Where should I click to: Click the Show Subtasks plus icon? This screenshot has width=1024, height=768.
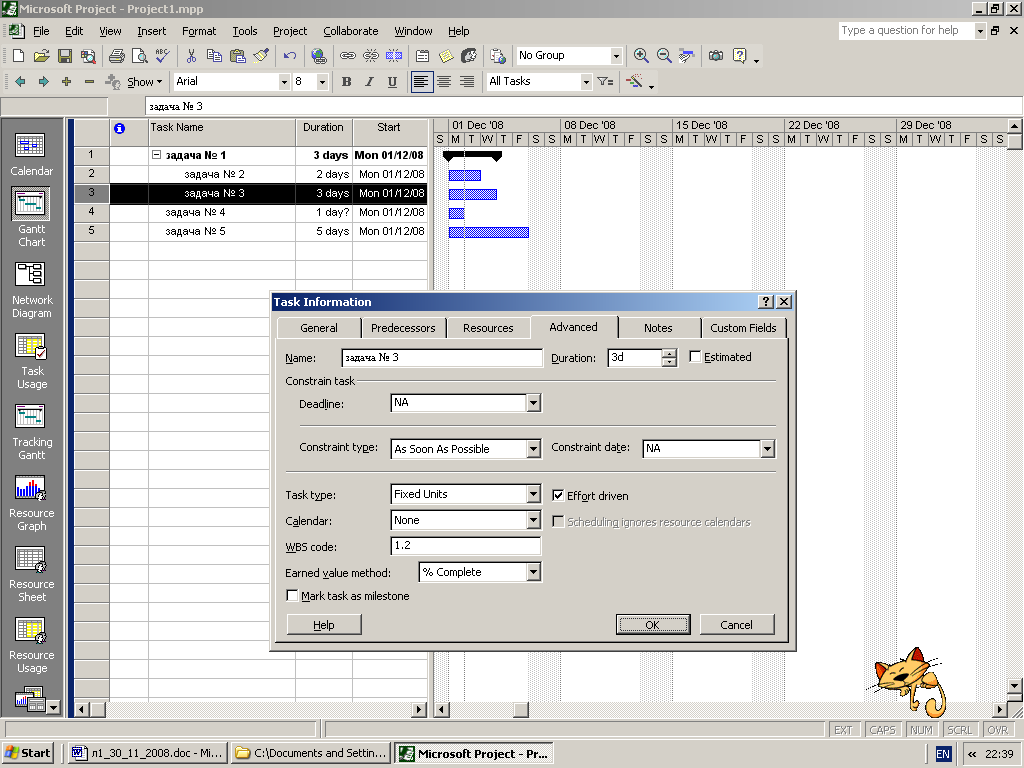66,82
